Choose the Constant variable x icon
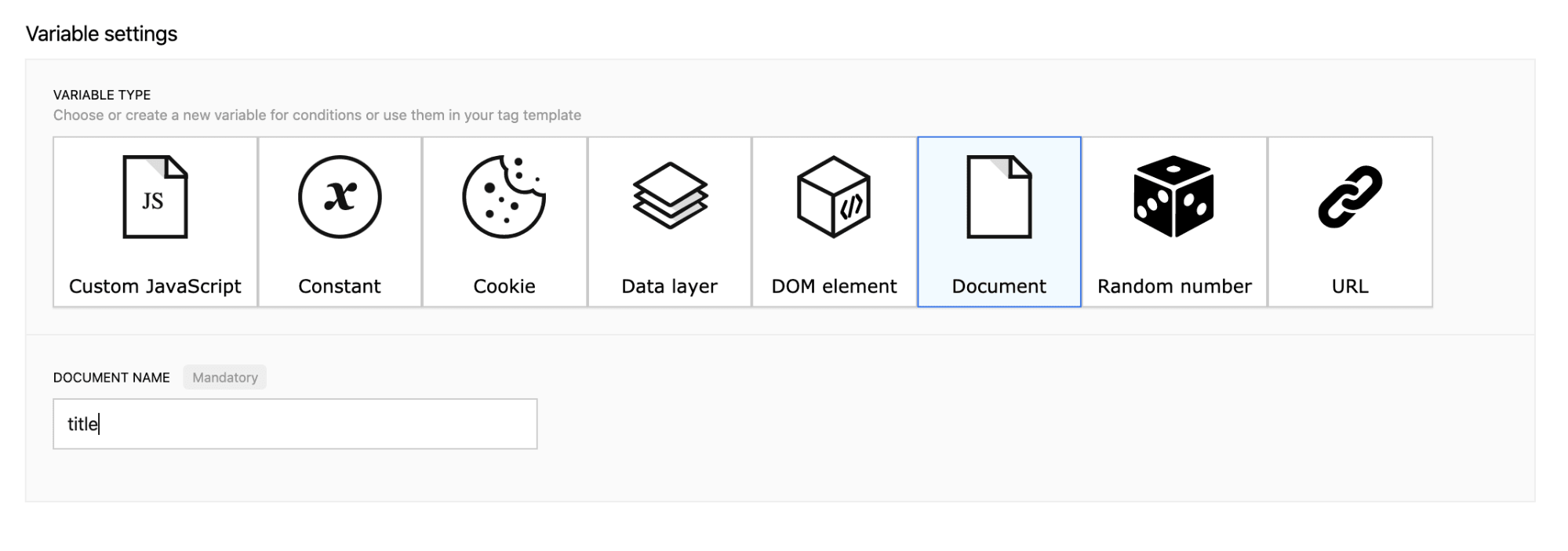The image size is (1568, 551). point(340,197)
